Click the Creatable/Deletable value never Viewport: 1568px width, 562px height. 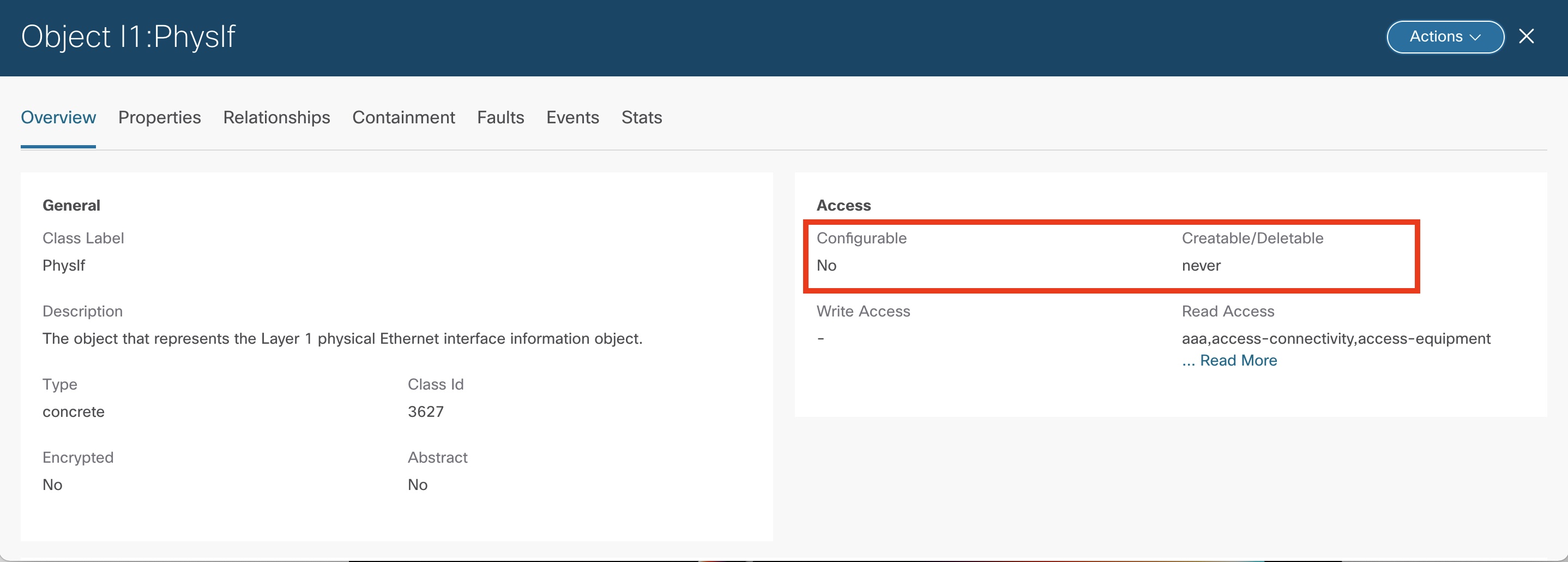[1201, 266]
